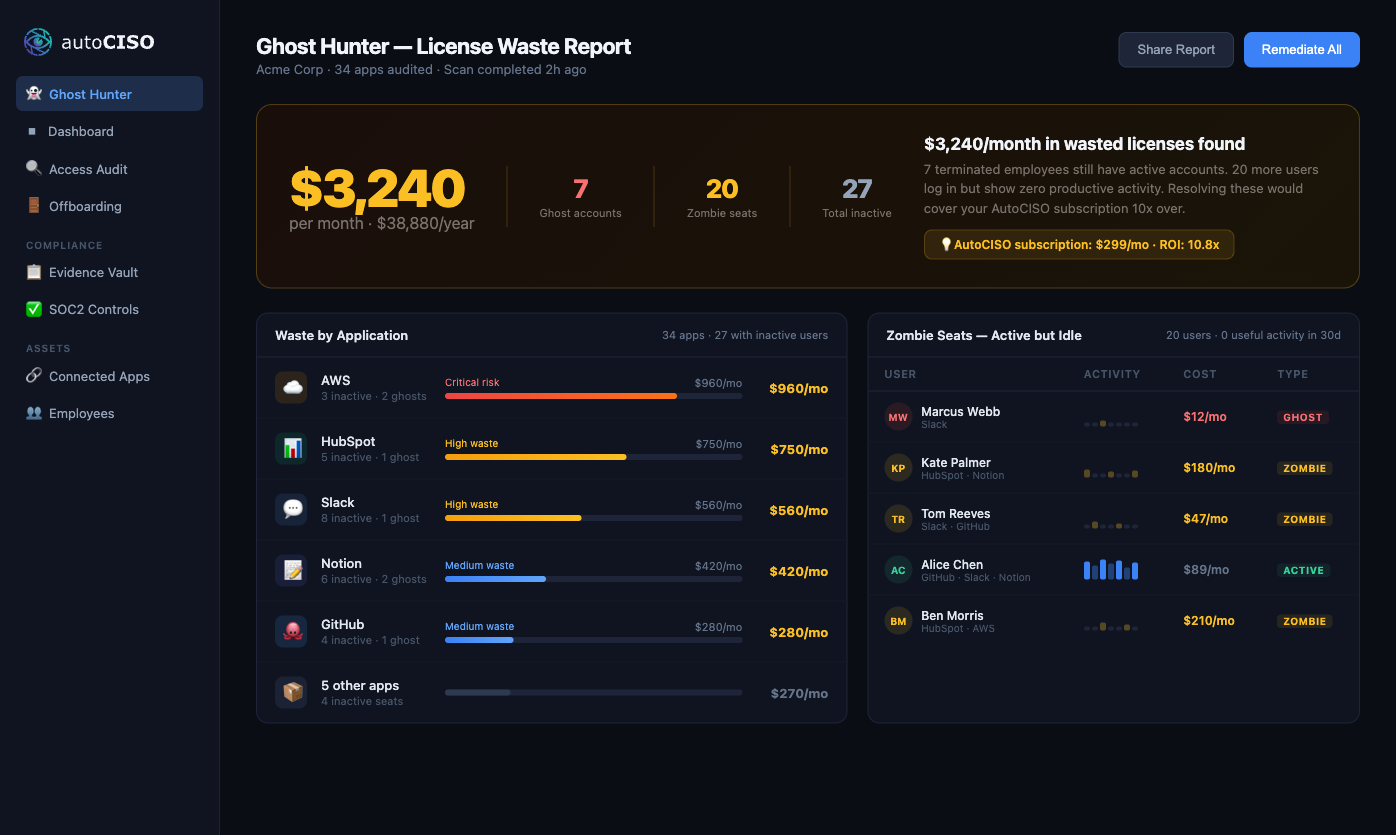Click the BM avatar for Ben Morris

click(x=898, y=621)
